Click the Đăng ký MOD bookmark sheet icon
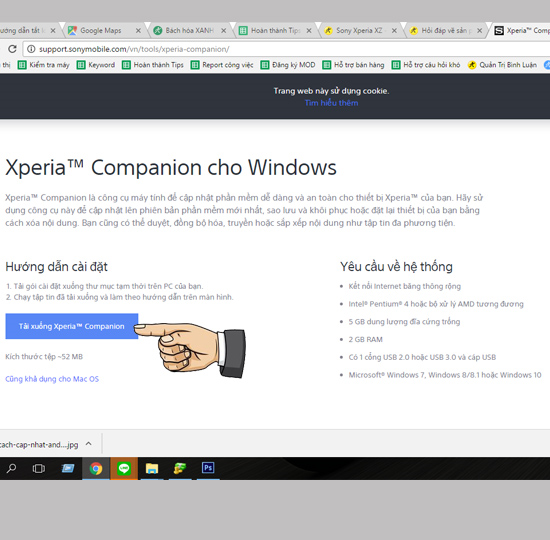The height and width of the screenshot is (540, 550). pyautogui.click(x=265, y=65)
